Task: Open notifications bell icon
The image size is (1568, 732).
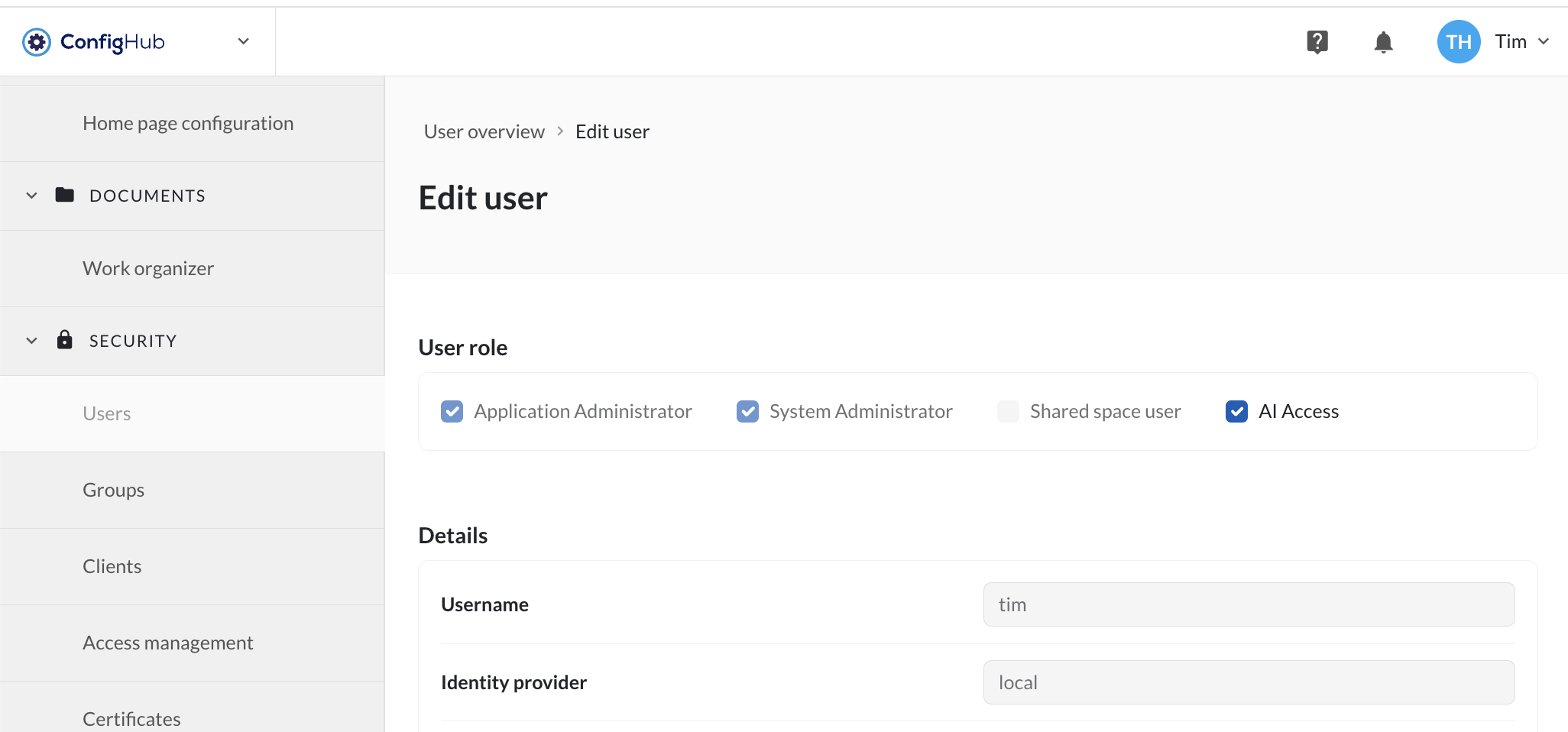Action: [x=1383, y=42]
